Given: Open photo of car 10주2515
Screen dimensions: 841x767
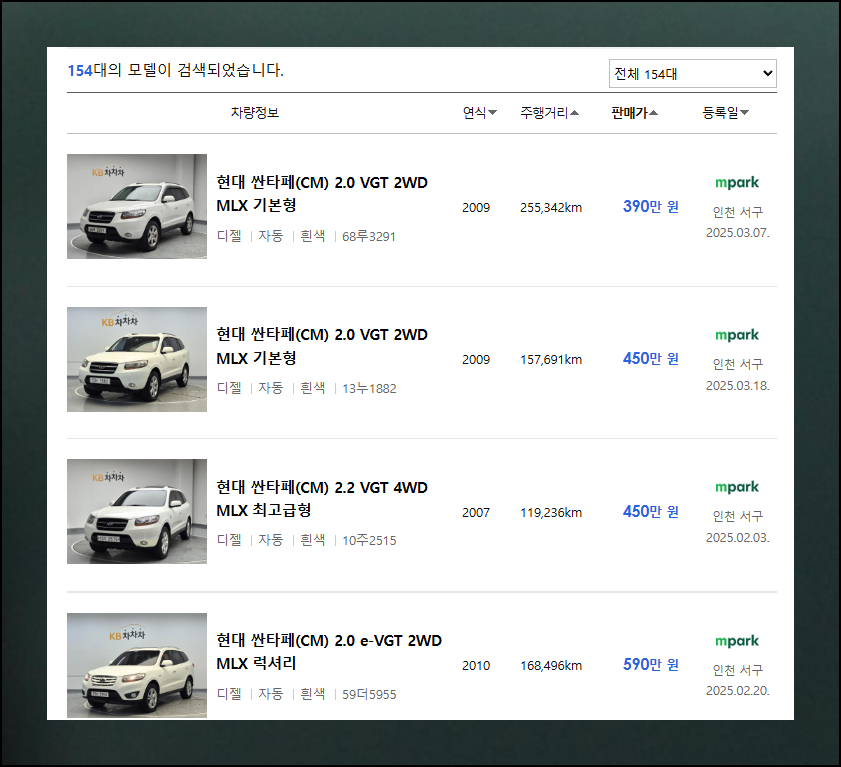Looking at the screenshot, I should coord(137,511).
